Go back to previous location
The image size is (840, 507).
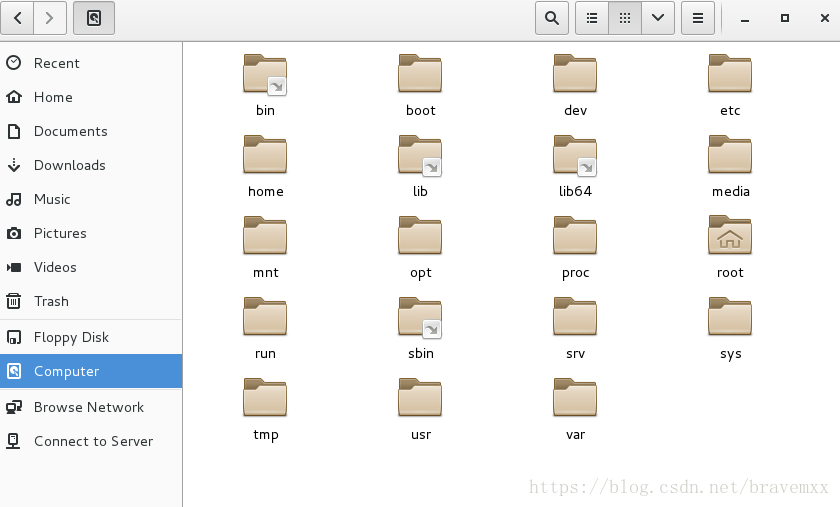(17, 18)
